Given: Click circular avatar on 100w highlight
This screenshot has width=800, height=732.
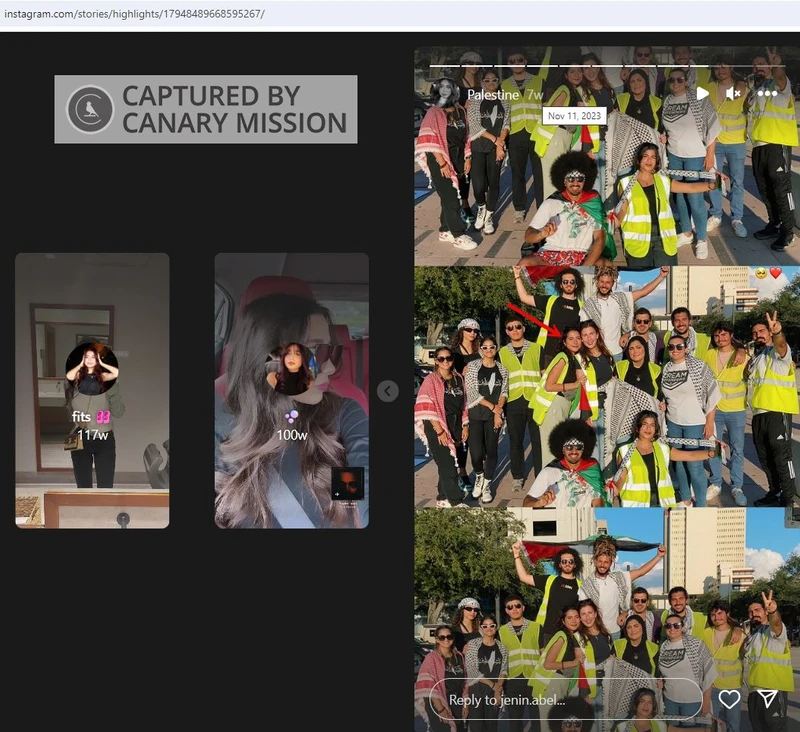Looking at the screenshot, I should tap(291, 370).
